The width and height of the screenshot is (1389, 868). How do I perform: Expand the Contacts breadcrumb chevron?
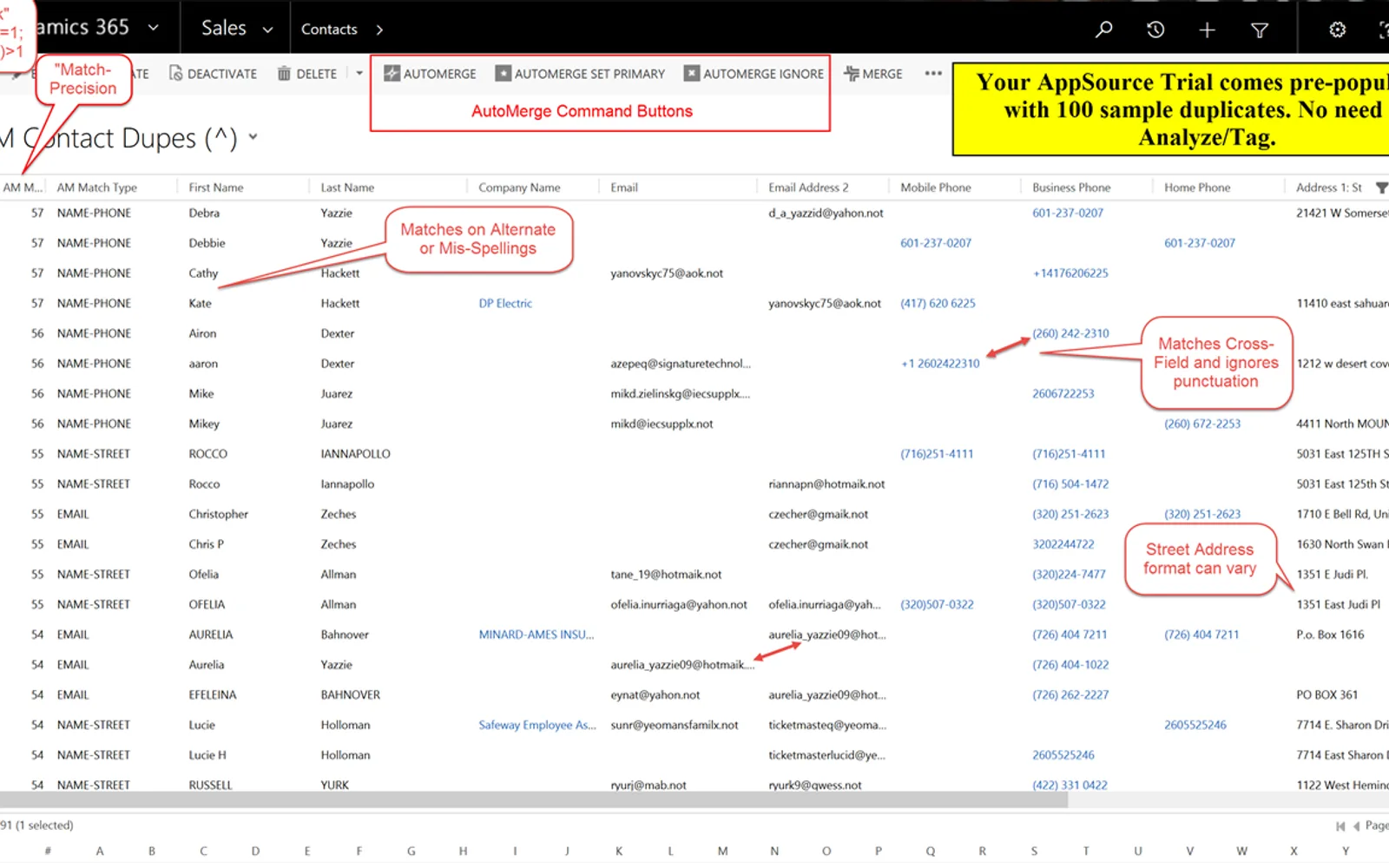pos(379,30)
